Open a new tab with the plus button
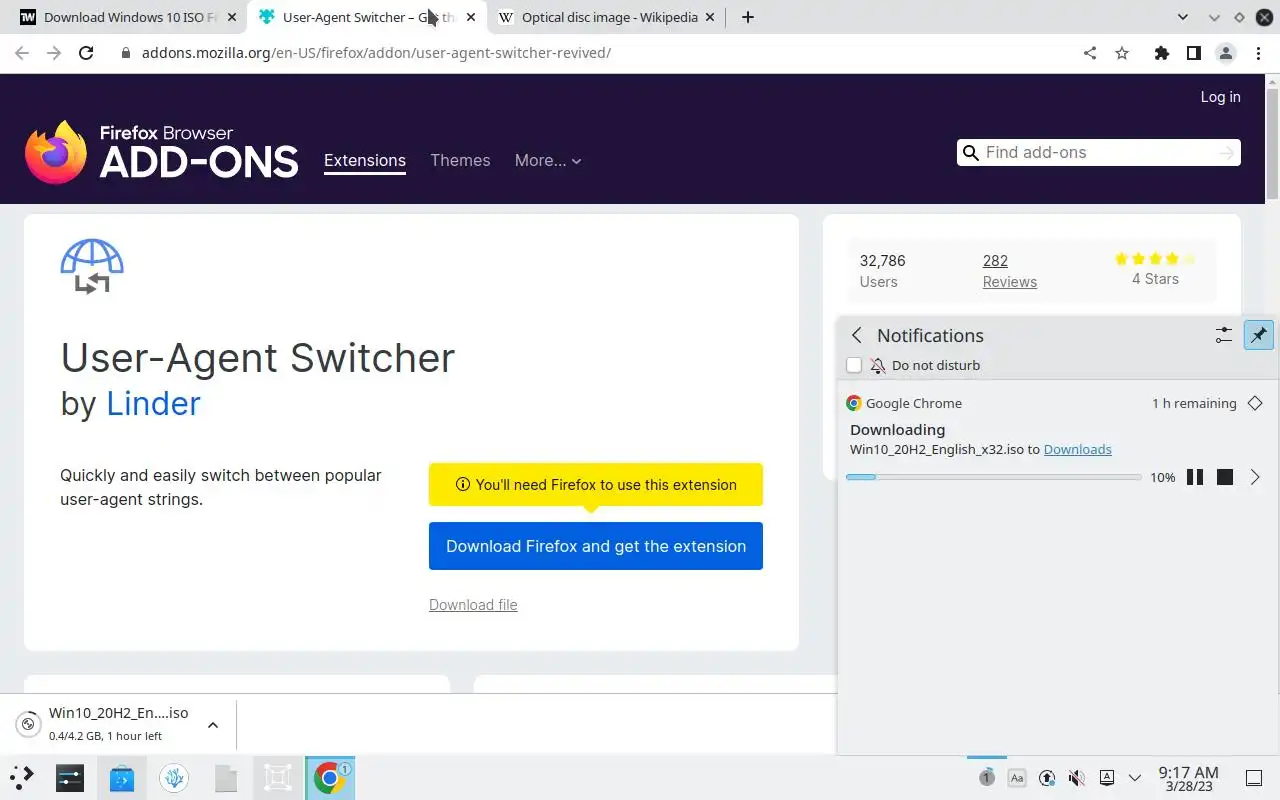This screenshot has height=800, width=1280. tap(748, 17)
